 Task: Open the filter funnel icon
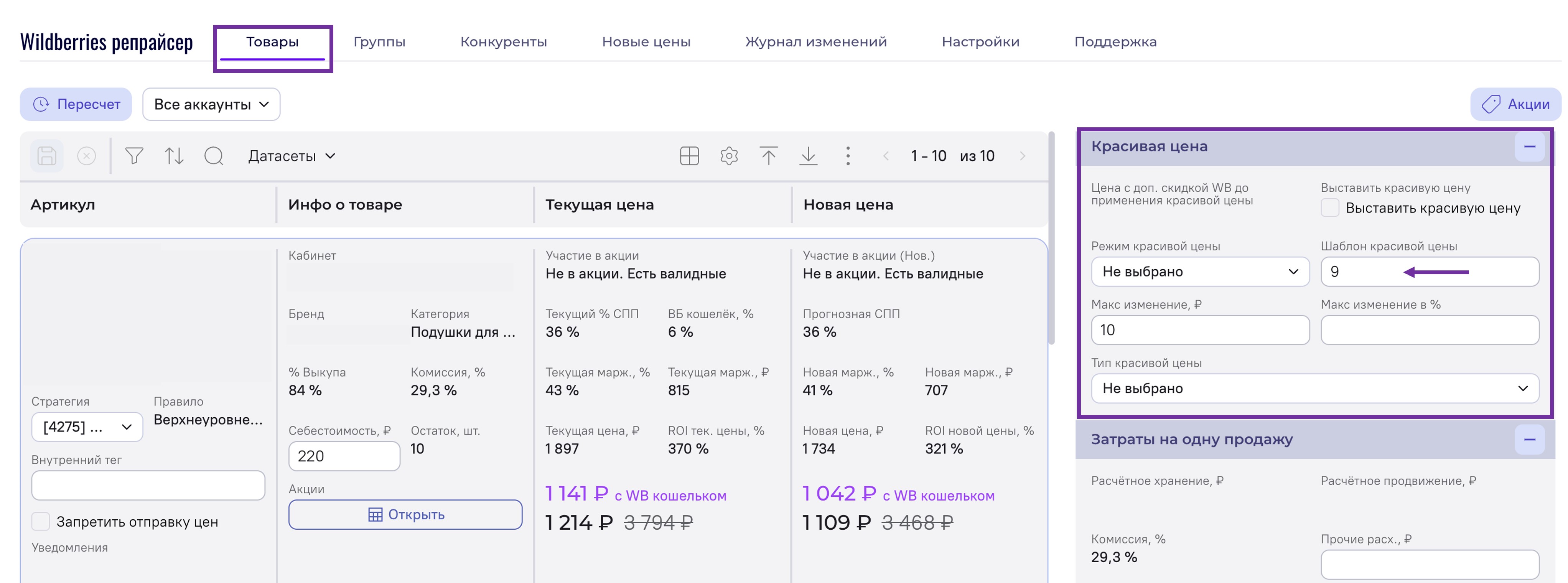134,156
